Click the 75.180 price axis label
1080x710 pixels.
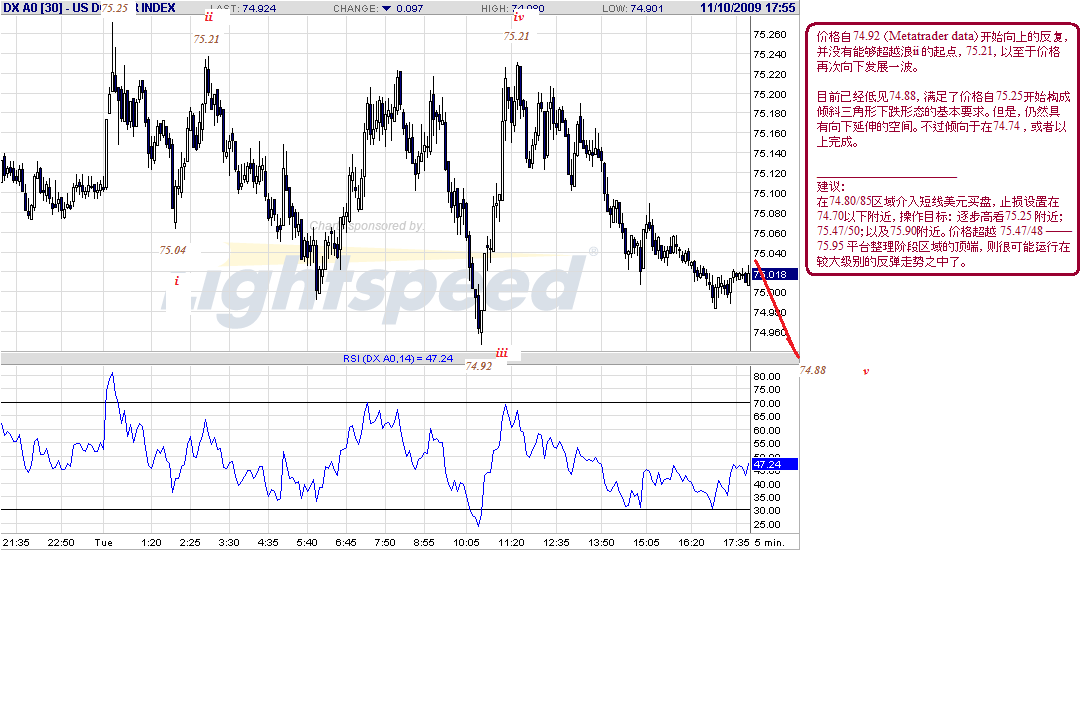(770, 114)
